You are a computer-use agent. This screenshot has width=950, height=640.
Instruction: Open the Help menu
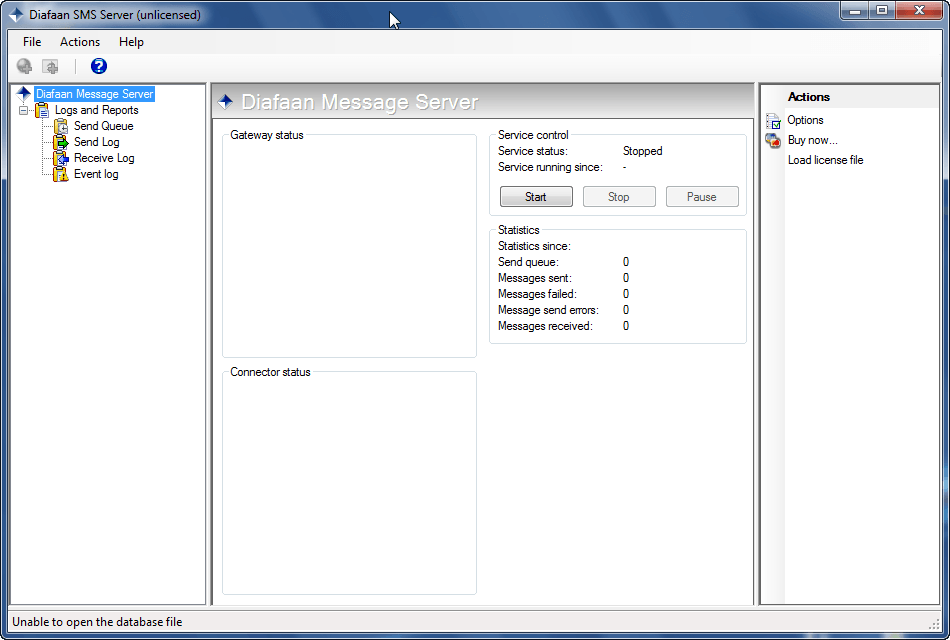point(131,42)
